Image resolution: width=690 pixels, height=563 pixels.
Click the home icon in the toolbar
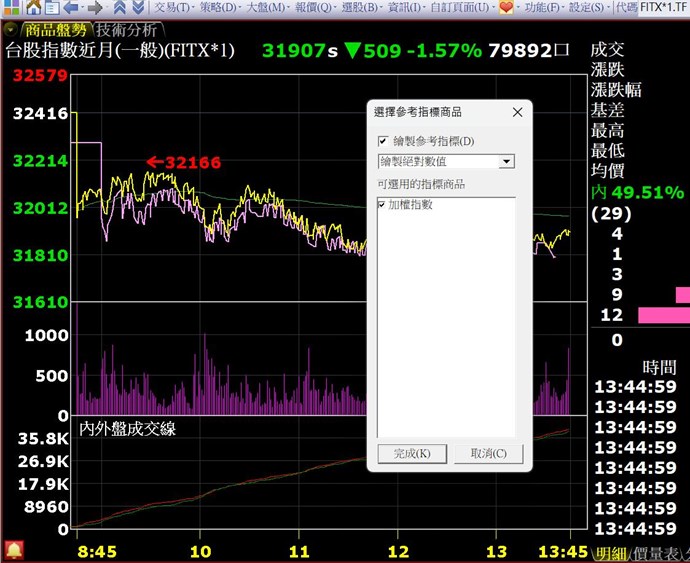coord(33,8)
